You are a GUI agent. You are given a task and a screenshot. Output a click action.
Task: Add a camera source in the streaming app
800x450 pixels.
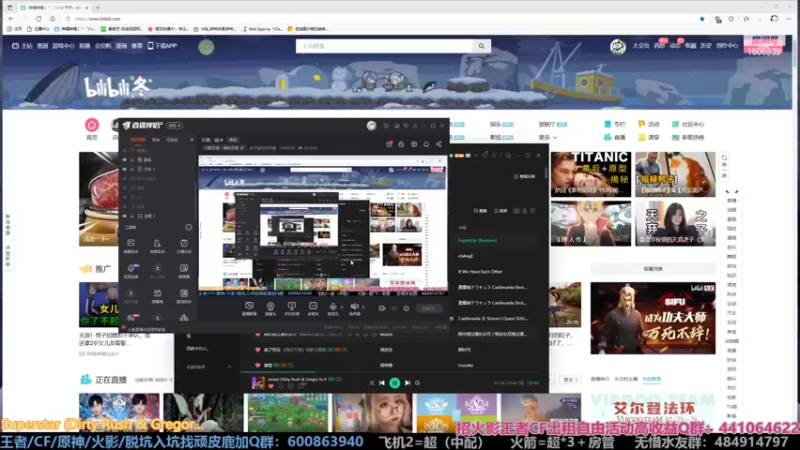click(270, 308)
